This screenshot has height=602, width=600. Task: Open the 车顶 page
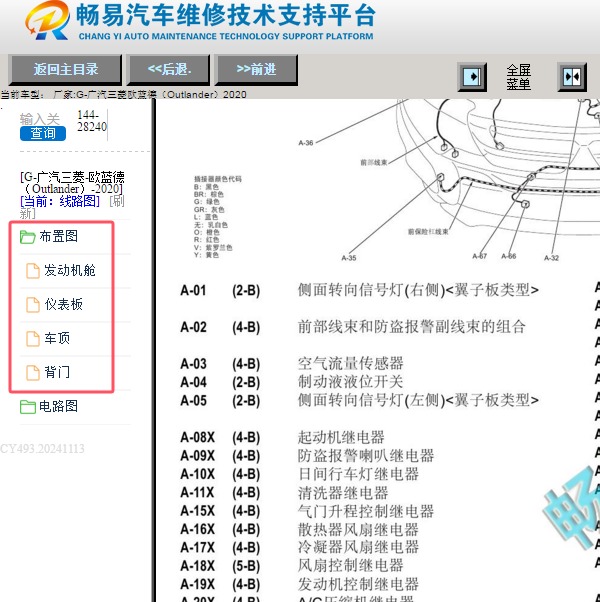[x=57, y=338]
